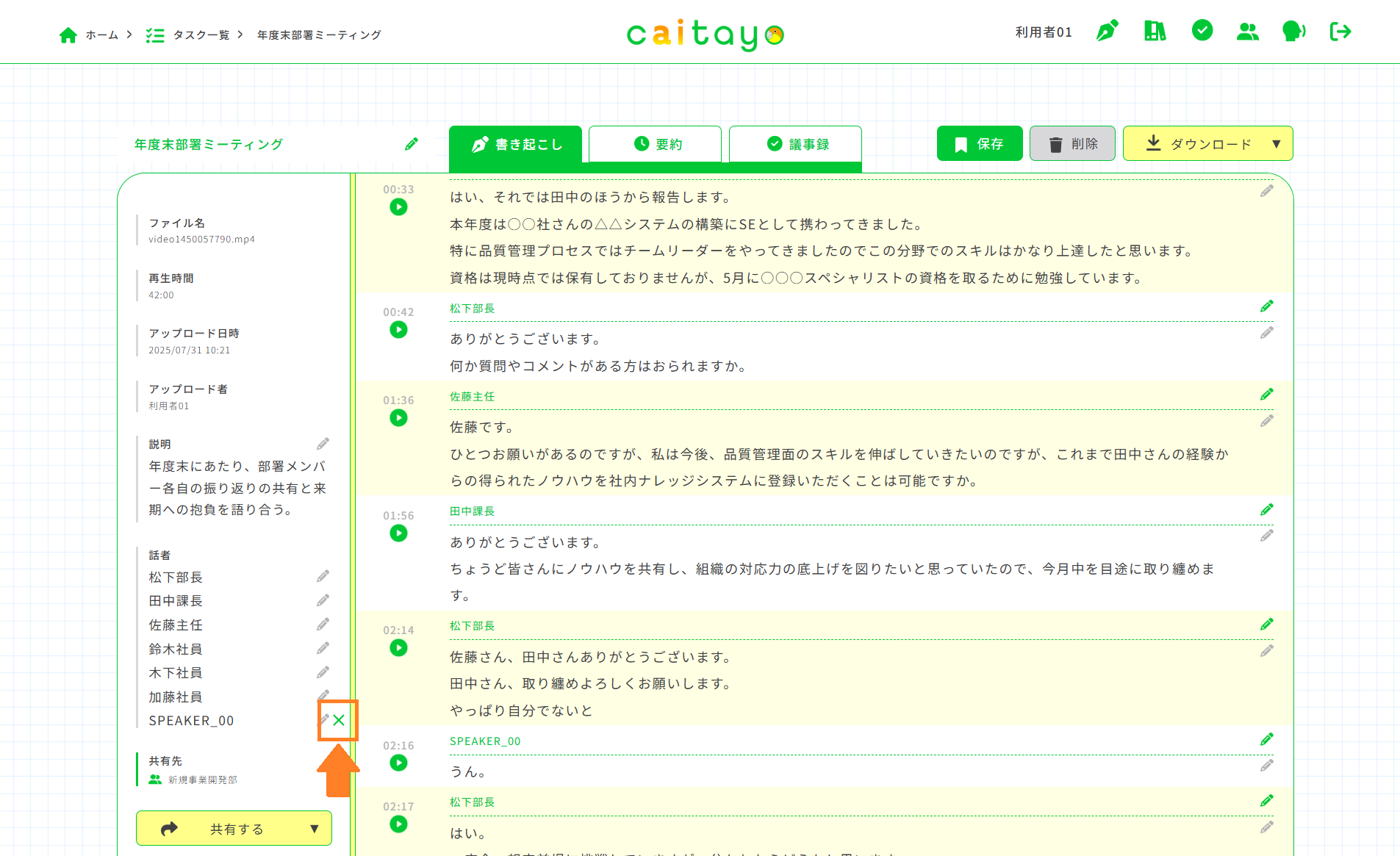Click the X icon beside SPEAKER_00

point(339,720)
